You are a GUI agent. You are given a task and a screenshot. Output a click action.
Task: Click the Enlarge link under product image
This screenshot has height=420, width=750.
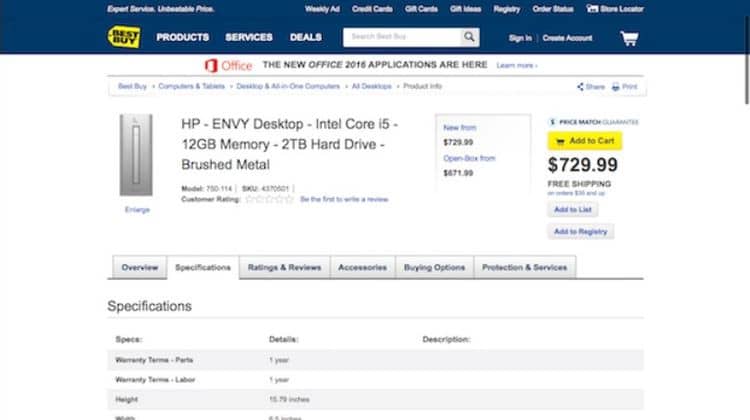click(x=137, y=210)
